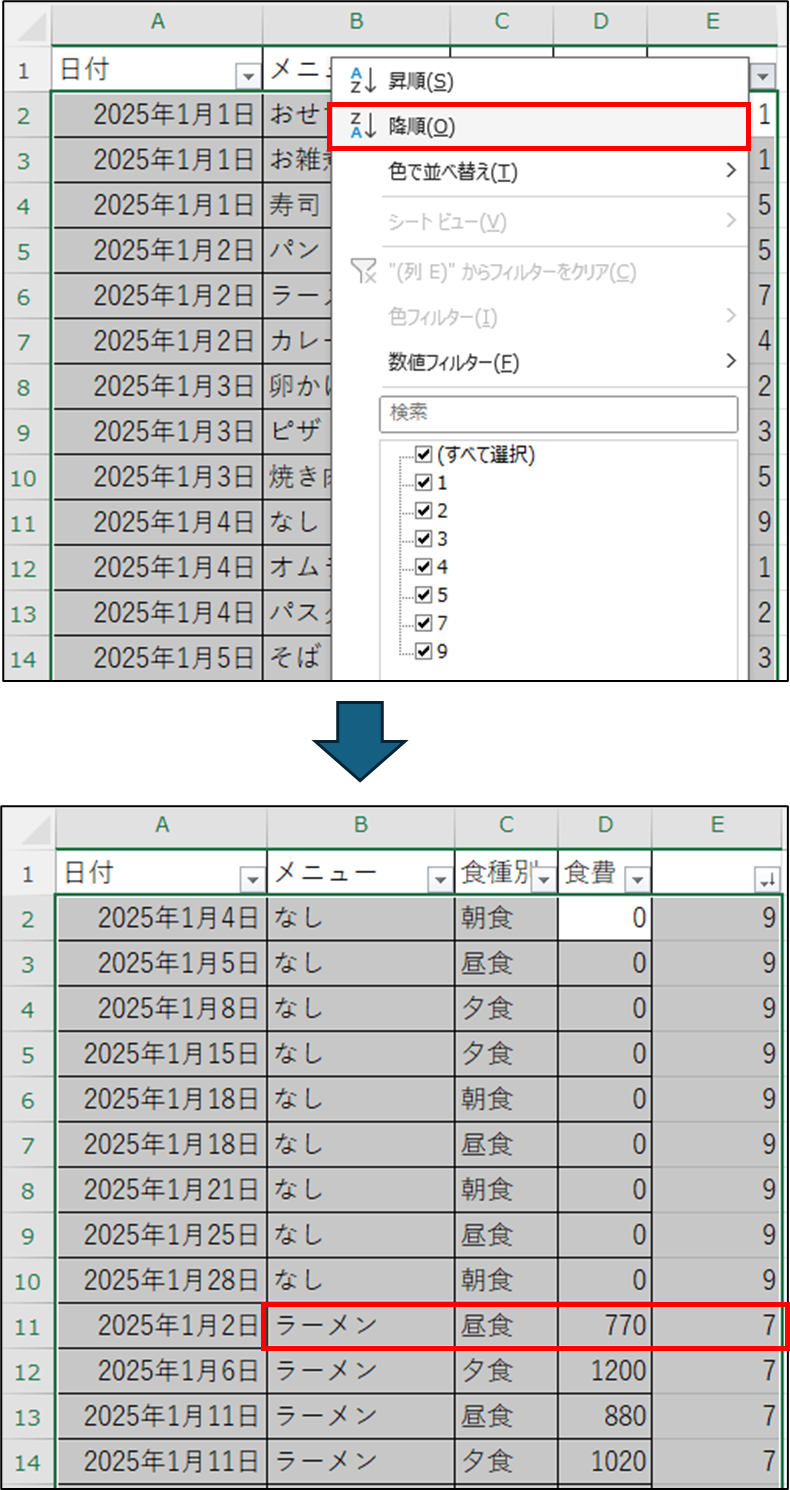Click the なし cell in upper sheet

coord(296,522)
